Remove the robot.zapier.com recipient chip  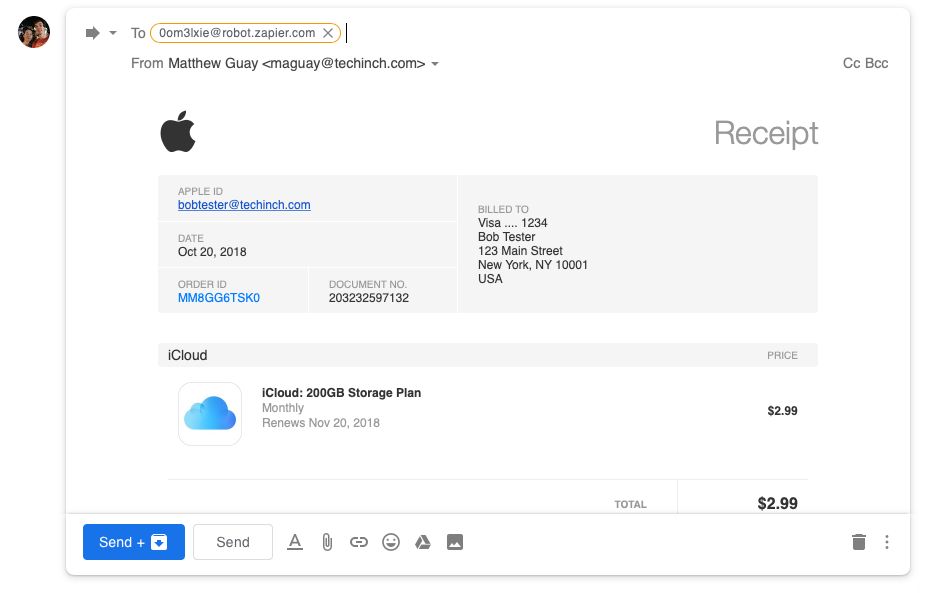click(328, 33)
